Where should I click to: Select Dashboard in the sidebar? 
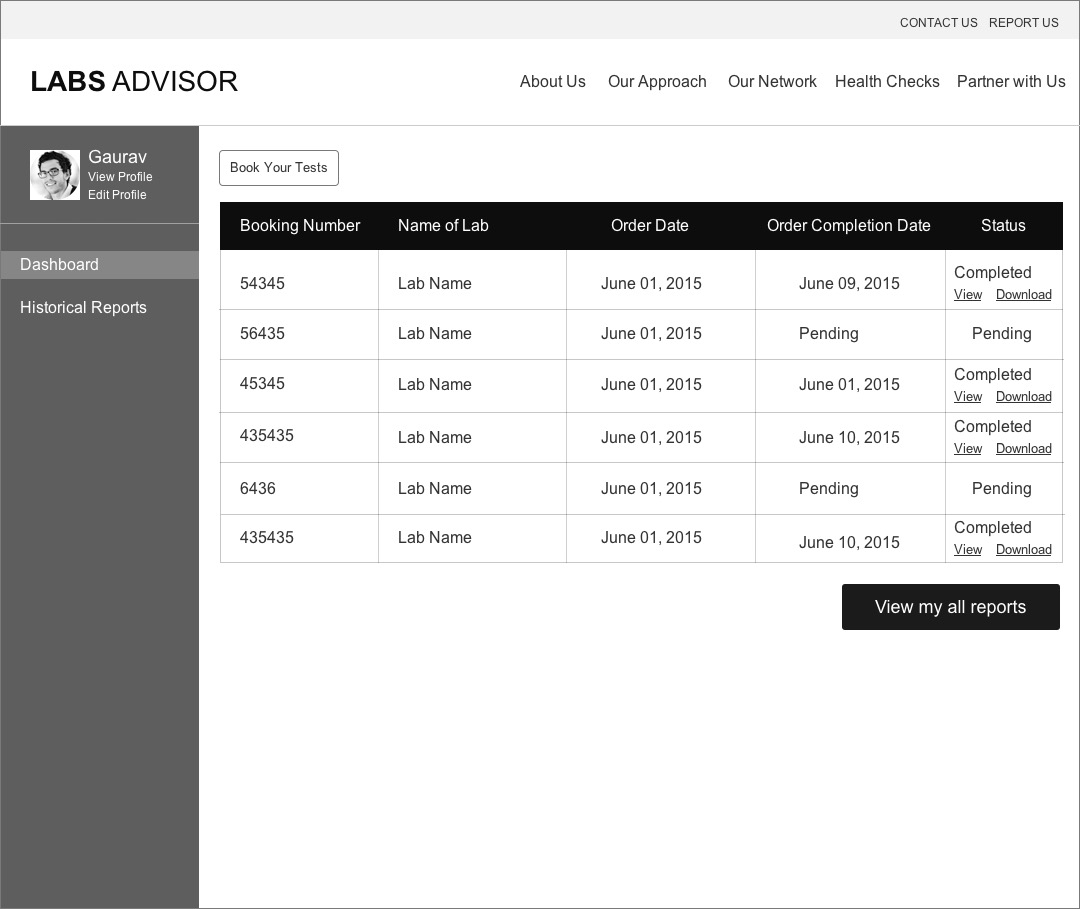coord(60,265)
